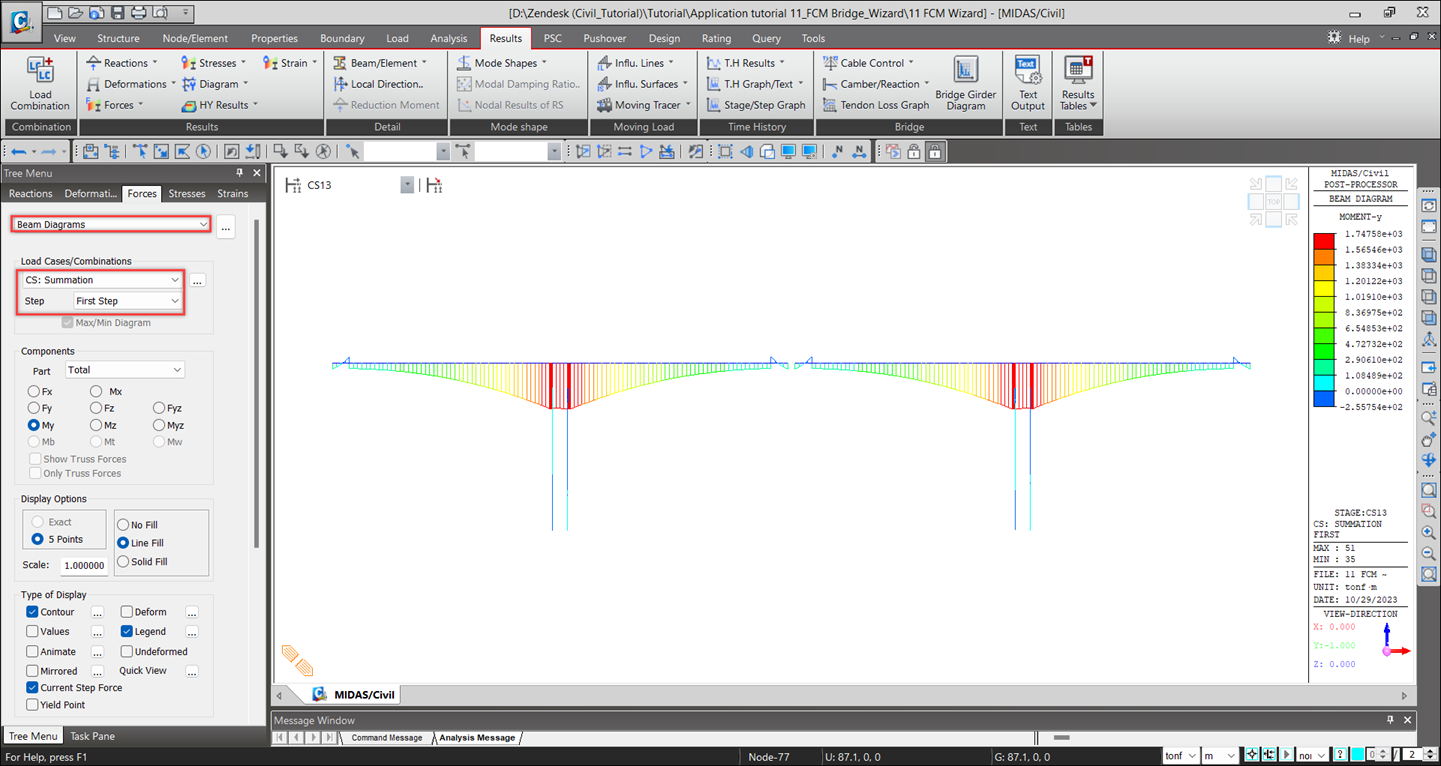Image resolution: width=1441 pixels, height=766 pixels.
Task: Open Load Combination dialog
Action: click(40, 84)
